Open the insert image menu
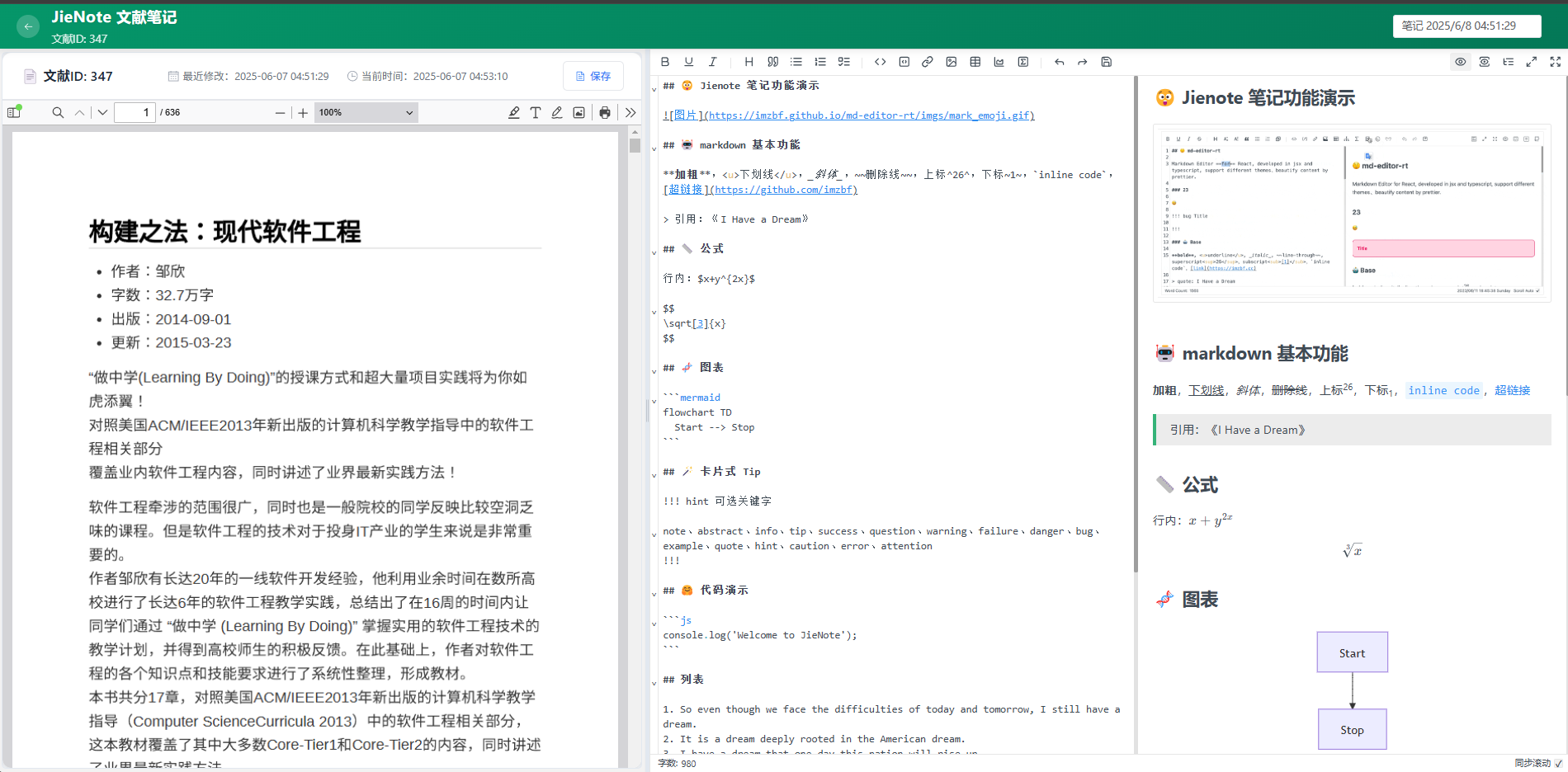1568x772 pixels. [952, 62]
